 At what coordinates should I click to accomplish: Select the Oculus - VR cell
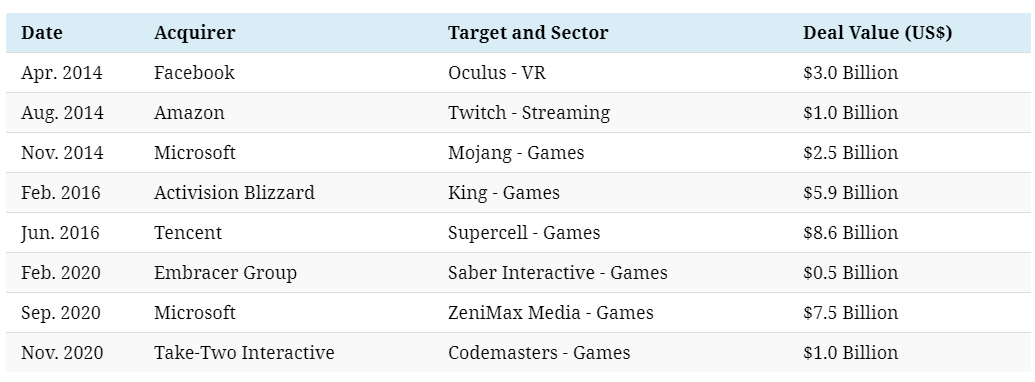point(497,73)
